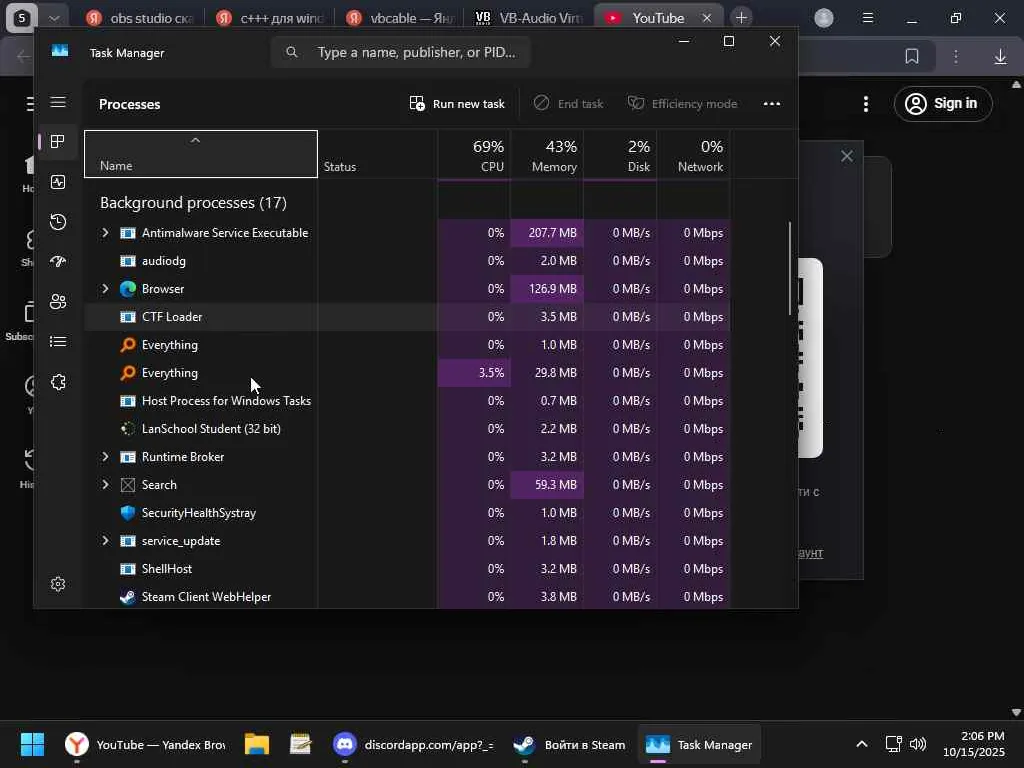
Task: Sort by Status column header
Action: point(377,154)
